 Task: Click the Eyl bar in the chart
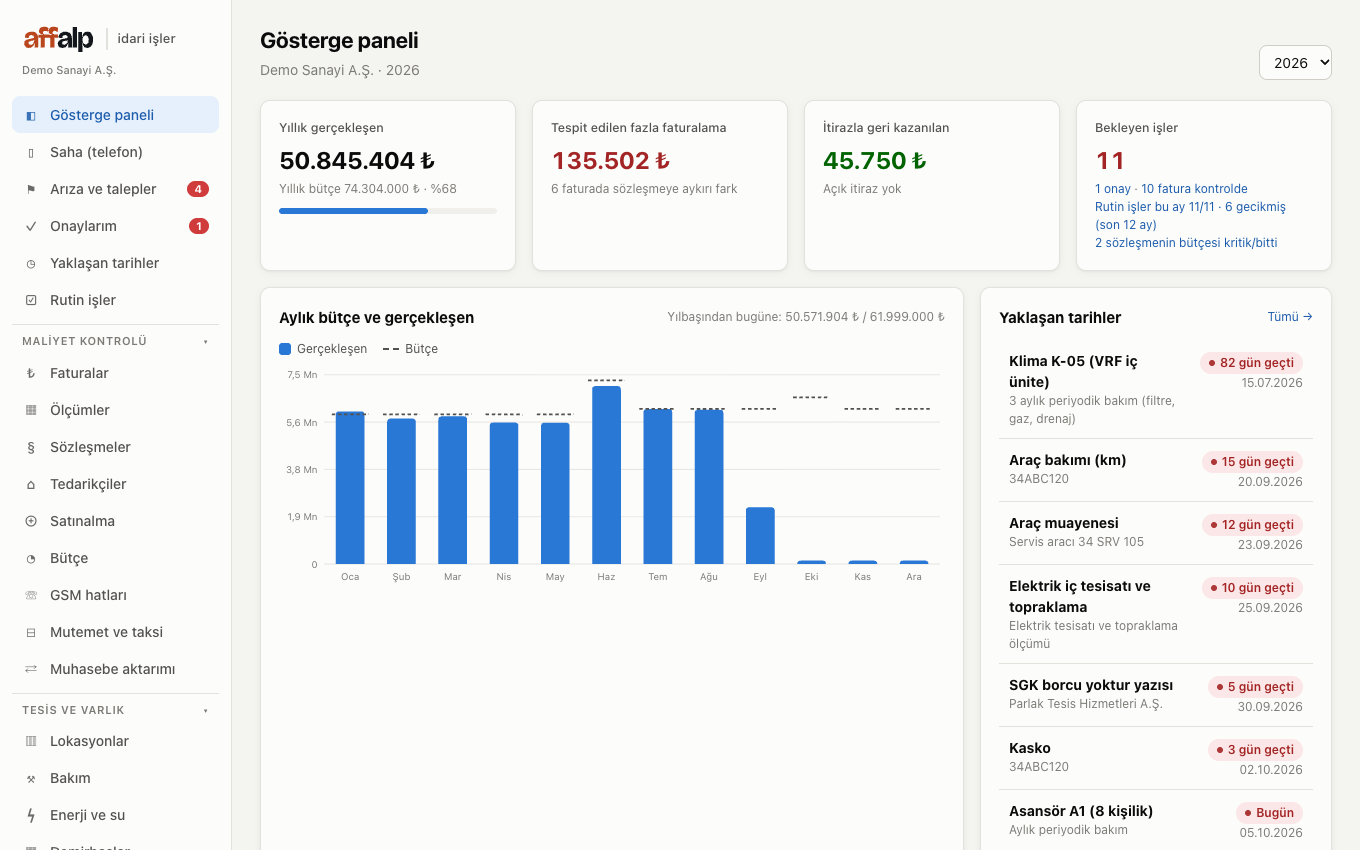760,536
